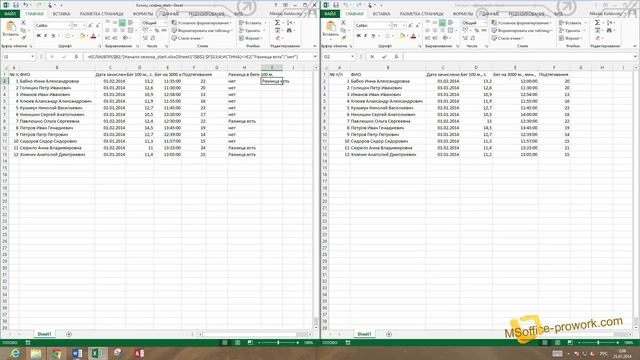Open number format dropdown in right window
Image resolution: width=640 pixels, height=360 pixels.
[484, 23]
